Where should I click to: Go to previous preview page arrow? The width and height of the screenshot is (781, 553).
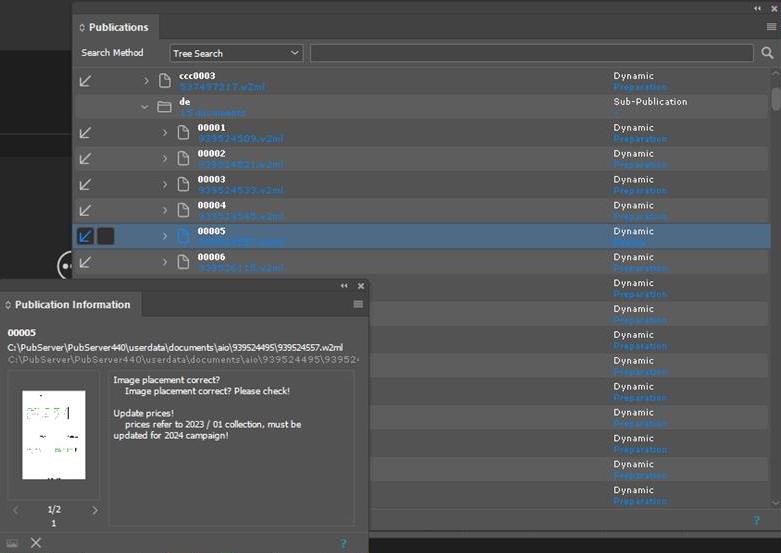click(16, 510)
